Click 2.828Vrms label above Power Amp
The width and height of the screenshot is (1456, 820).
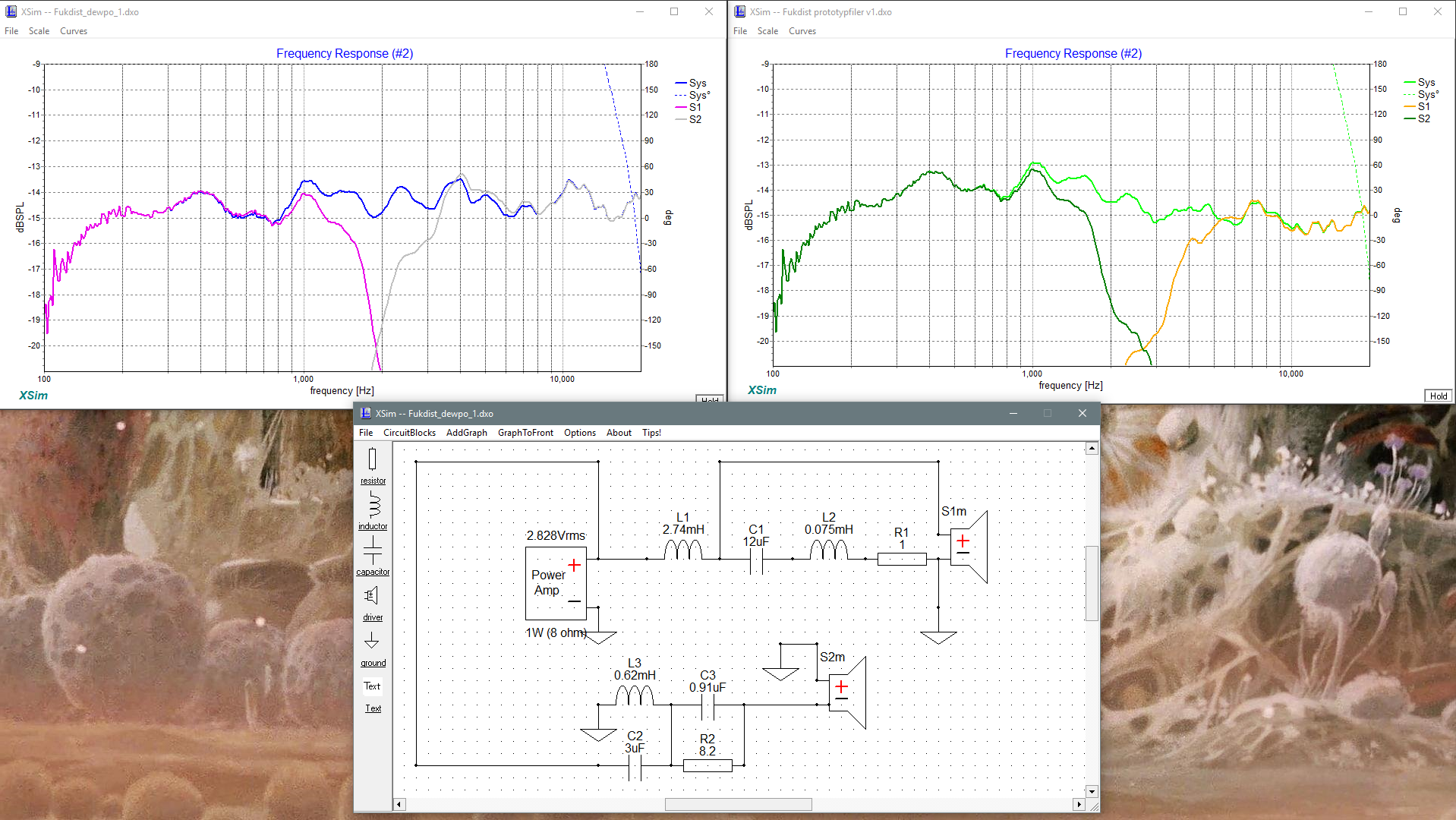(556, 535)
